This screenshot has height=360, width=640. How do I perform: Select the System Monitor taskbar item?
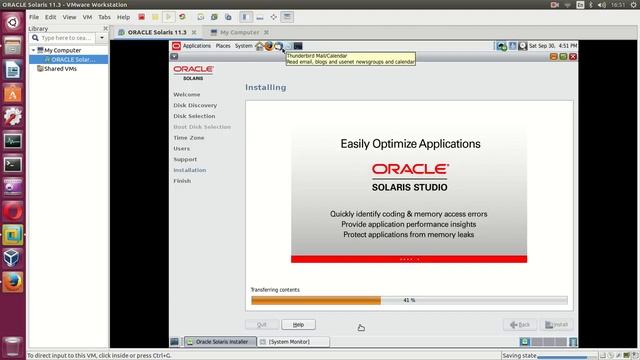[x=293, y=342]
